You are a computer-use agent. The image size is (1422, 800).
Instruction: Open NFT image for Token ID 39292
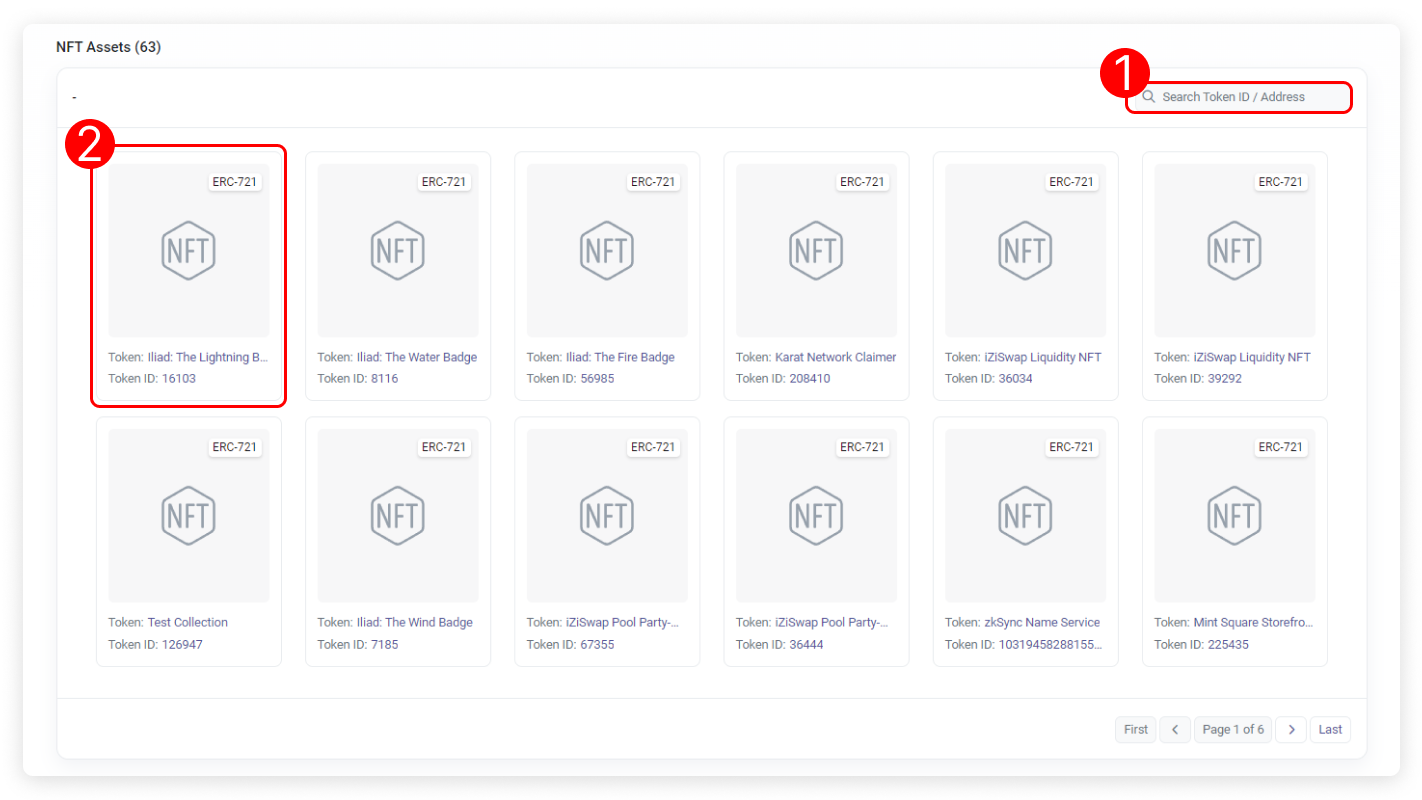click(x=1234, y=250)
